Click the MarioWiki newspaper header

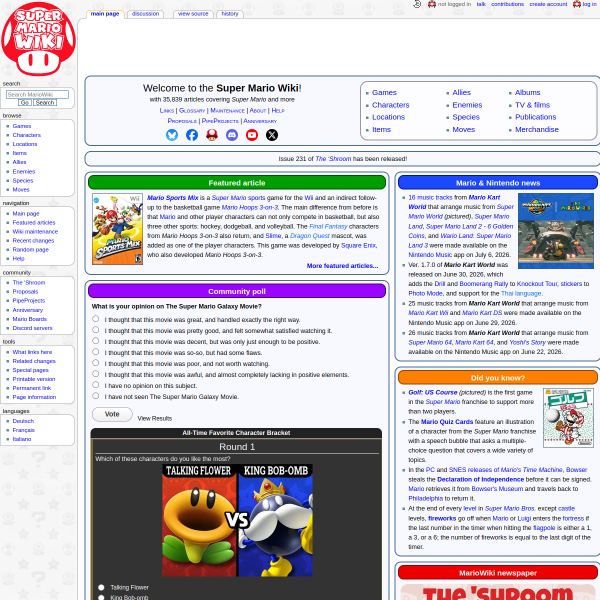pos(498,573)
